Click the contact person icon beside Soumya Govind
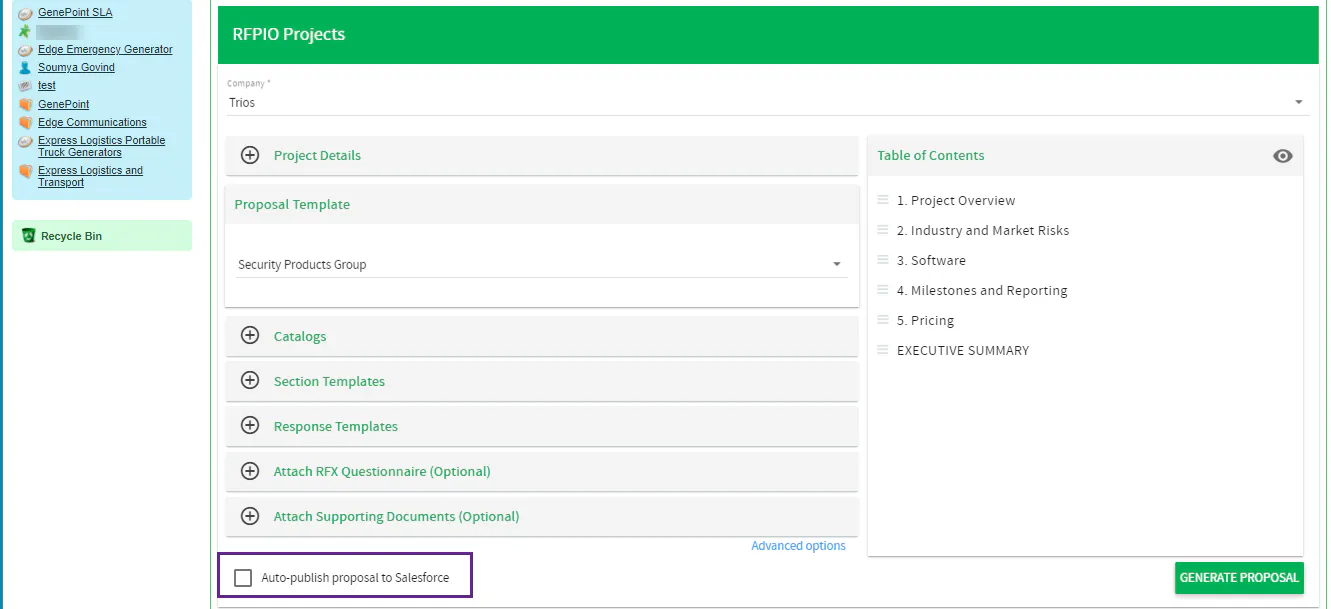The width and height of the screenshot is (1331, 609). coord(24,67)
